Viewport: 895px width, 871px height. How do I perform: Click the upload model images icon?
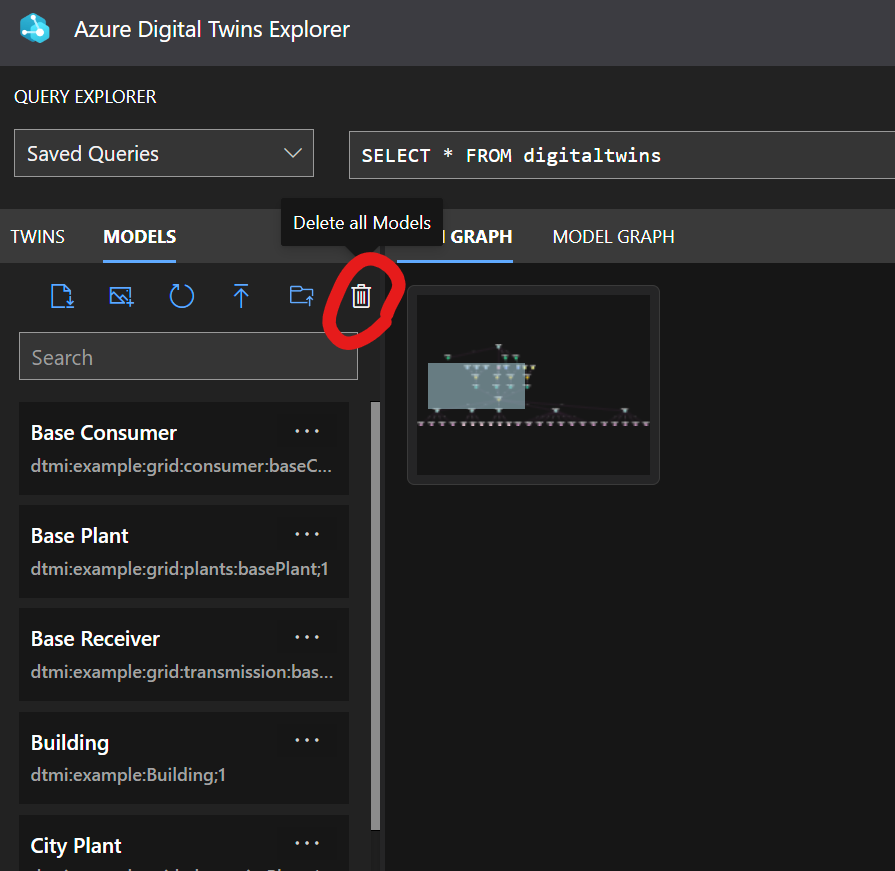coord(122,296)
